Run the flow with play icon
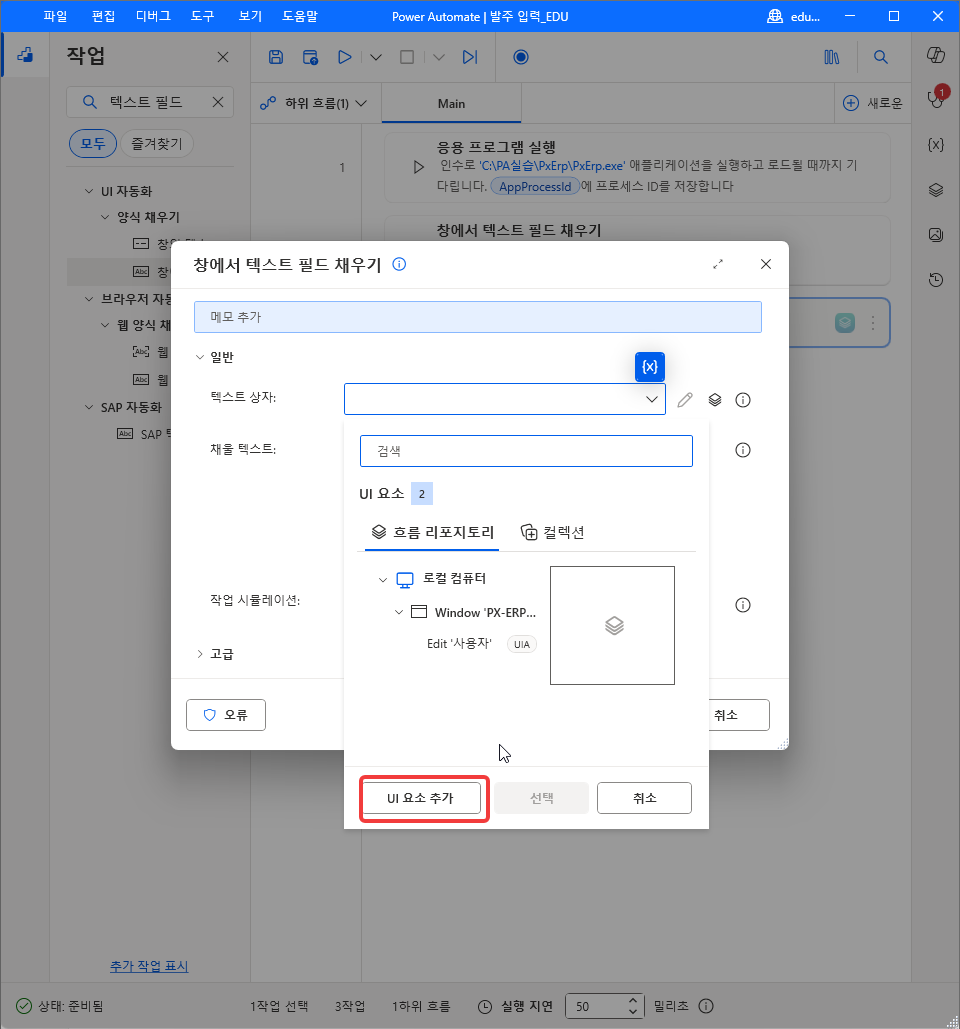This screenshot has height=1029, width=960. click(x=344, y=57)
